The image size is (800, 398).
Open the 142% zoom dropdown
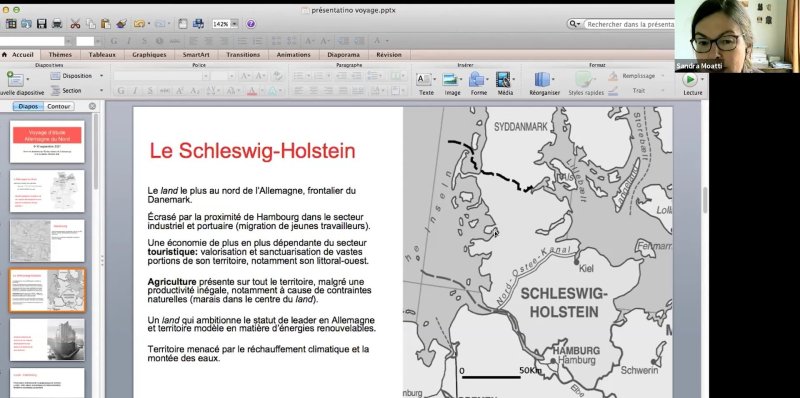pos(234,24)
